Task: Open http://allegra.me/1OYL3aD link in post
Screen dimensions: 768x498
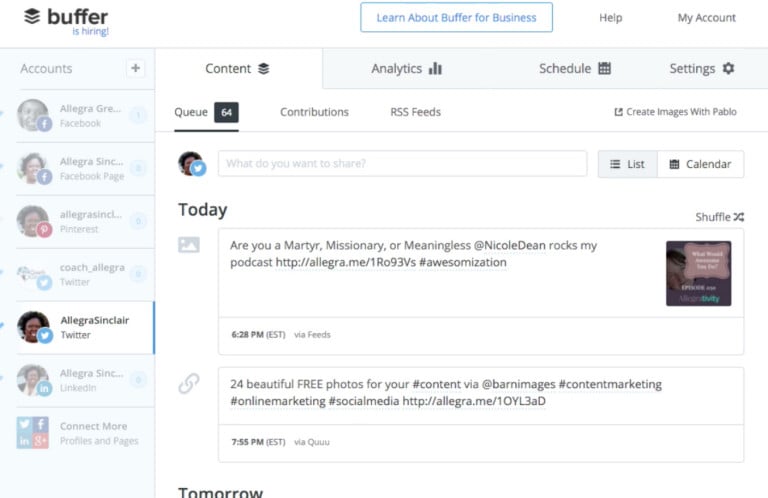Action: click(474, 401)
